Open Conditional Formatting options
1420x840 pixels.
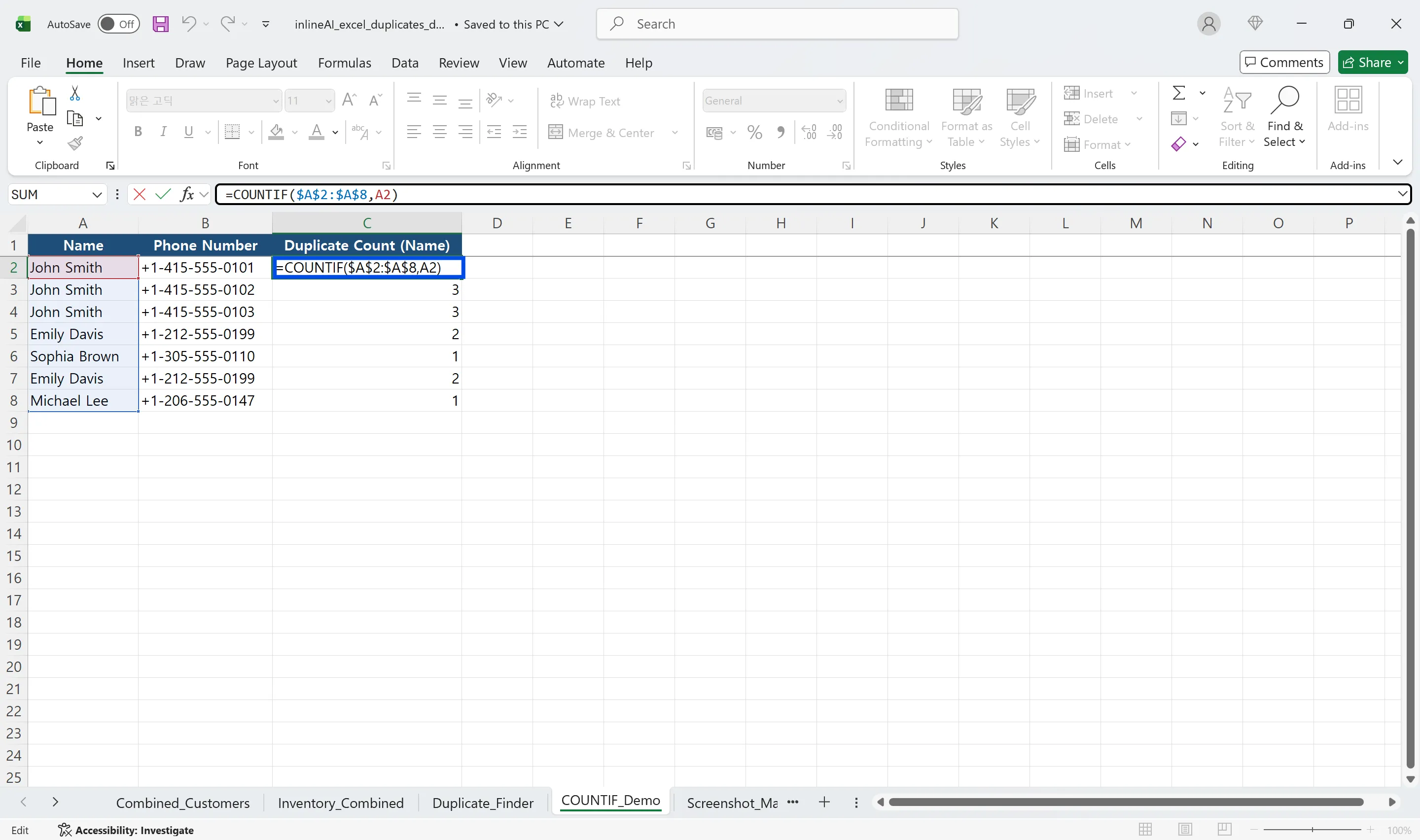click(x=898, y=116)
